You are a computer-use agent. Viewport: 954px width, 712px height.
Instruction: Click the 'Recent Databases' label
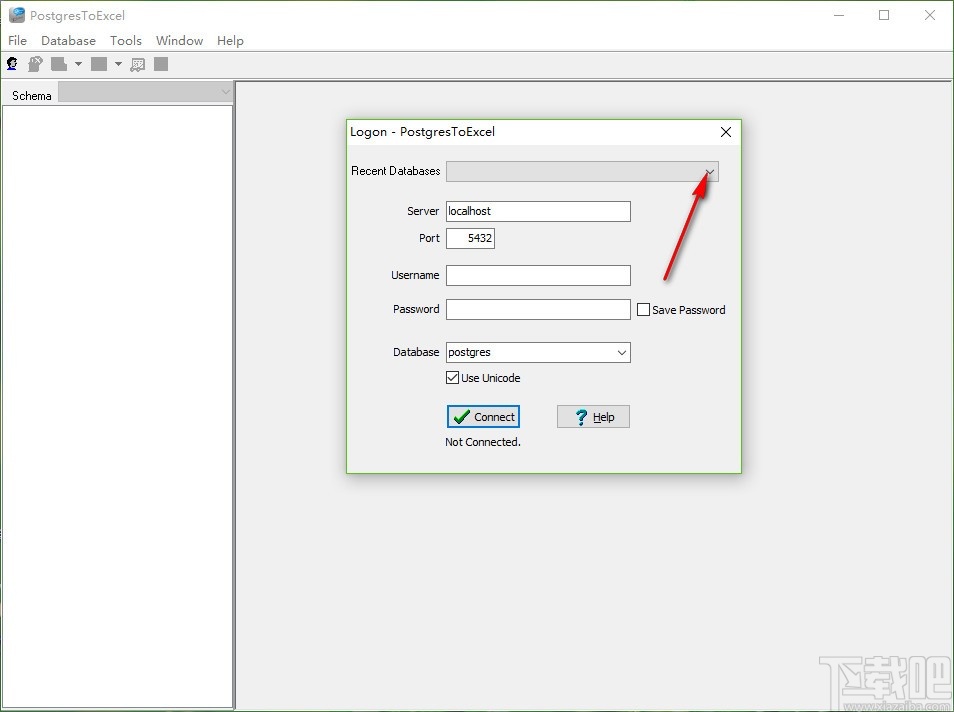(395, 171)
